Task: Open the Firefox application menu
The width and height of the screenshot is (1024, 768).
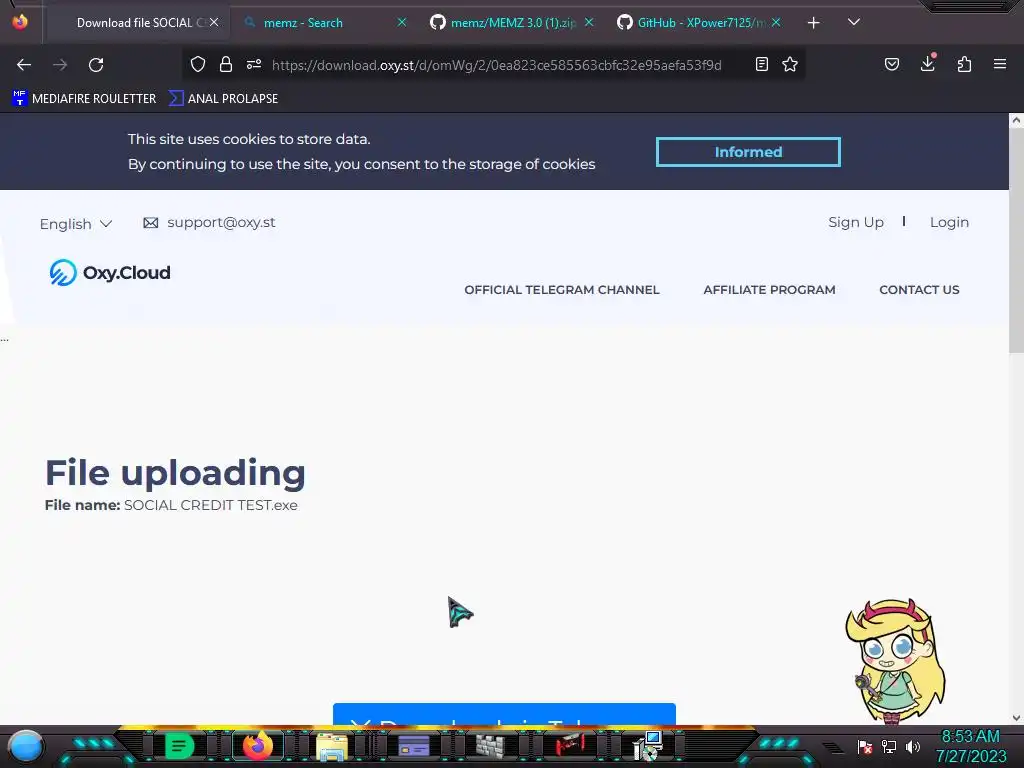Action: coord(1000,64)
